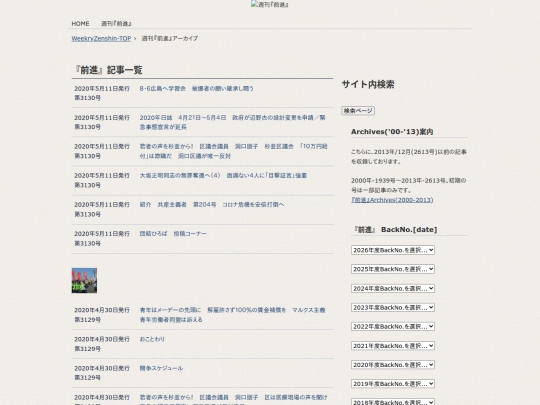The width and height of the screenshot is (540, 405).
Task: Open the 『前進』Archives(2000-2013) link
Action: point(392,200)
